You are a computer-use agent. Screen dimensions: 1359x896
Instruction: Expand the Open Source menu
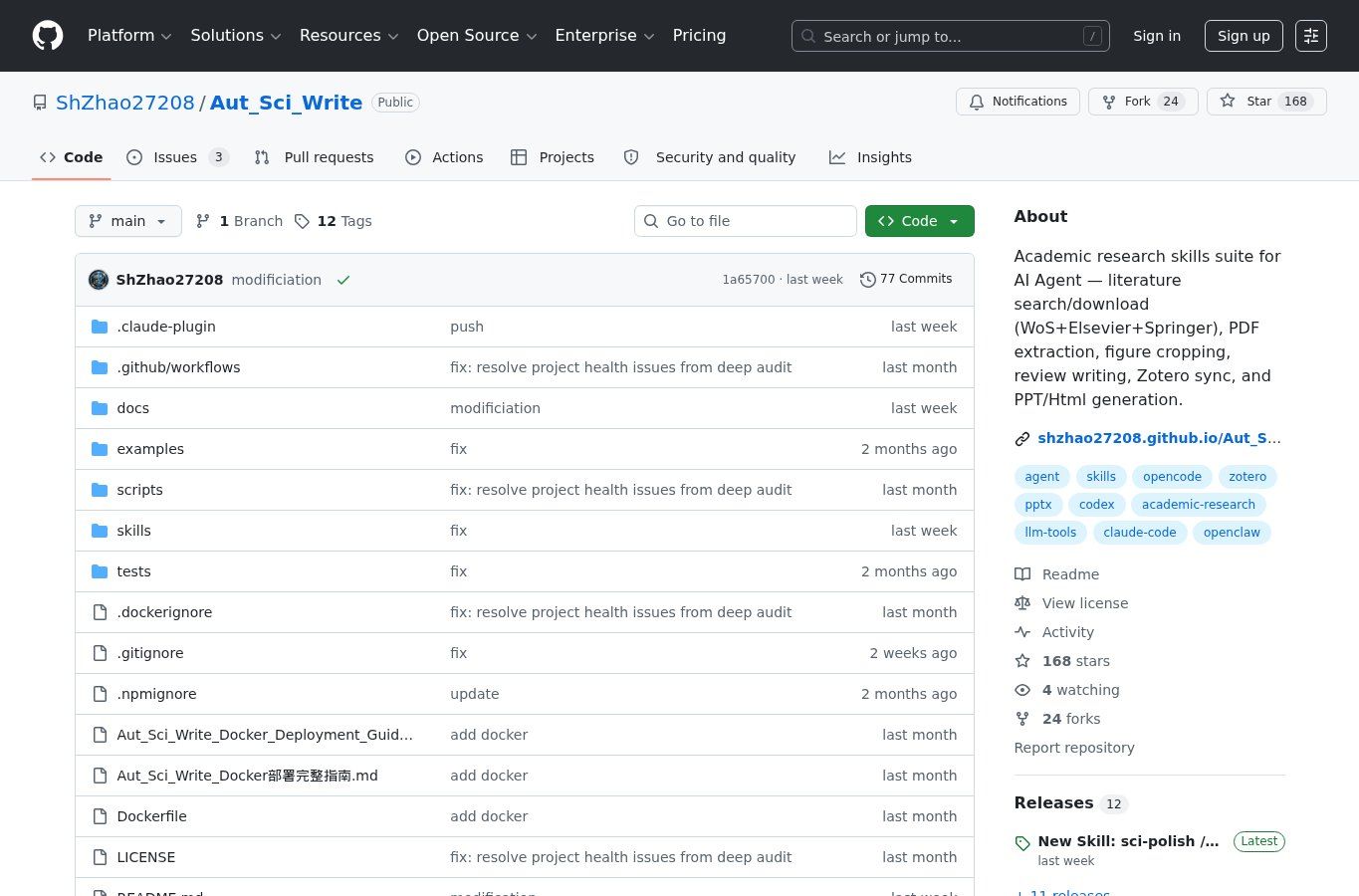(x=477, y=36)
